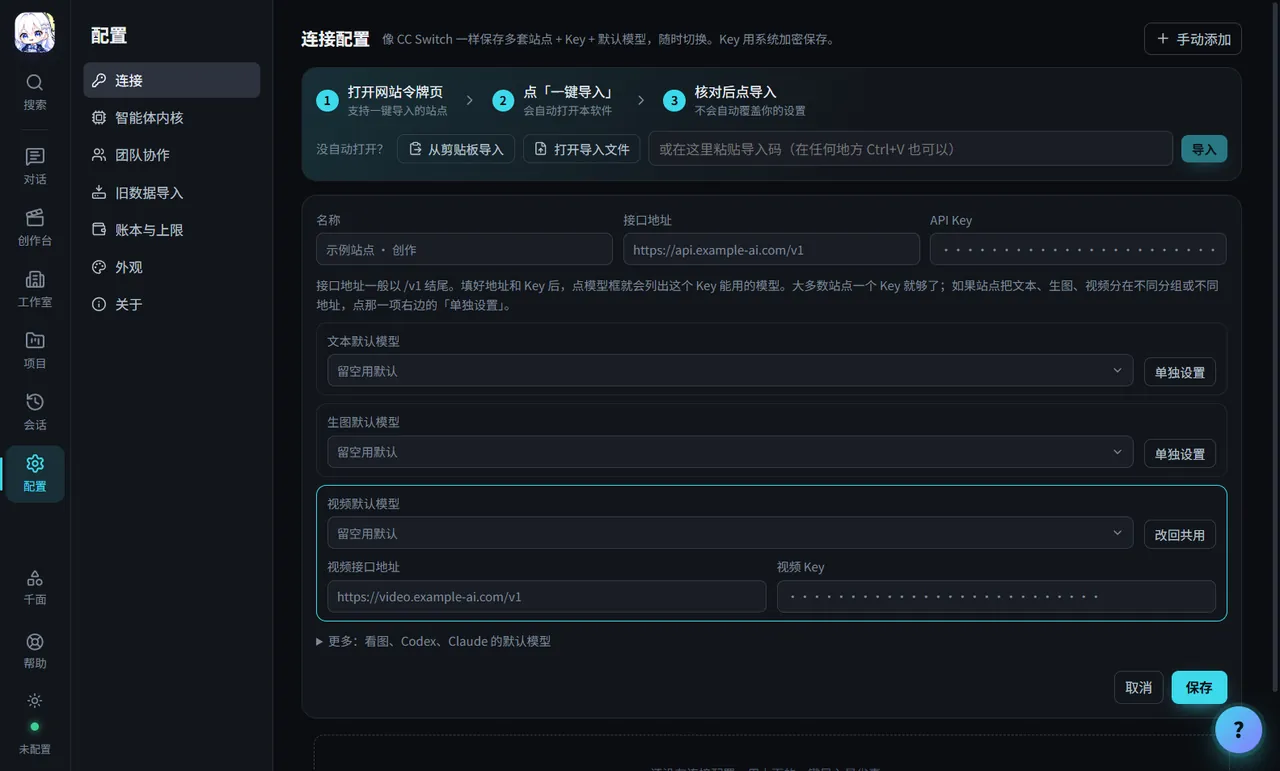The image size is (1280, 771).
Task: Click the 导入 button beside the paste field
Action: click(x=1204, y=149)
